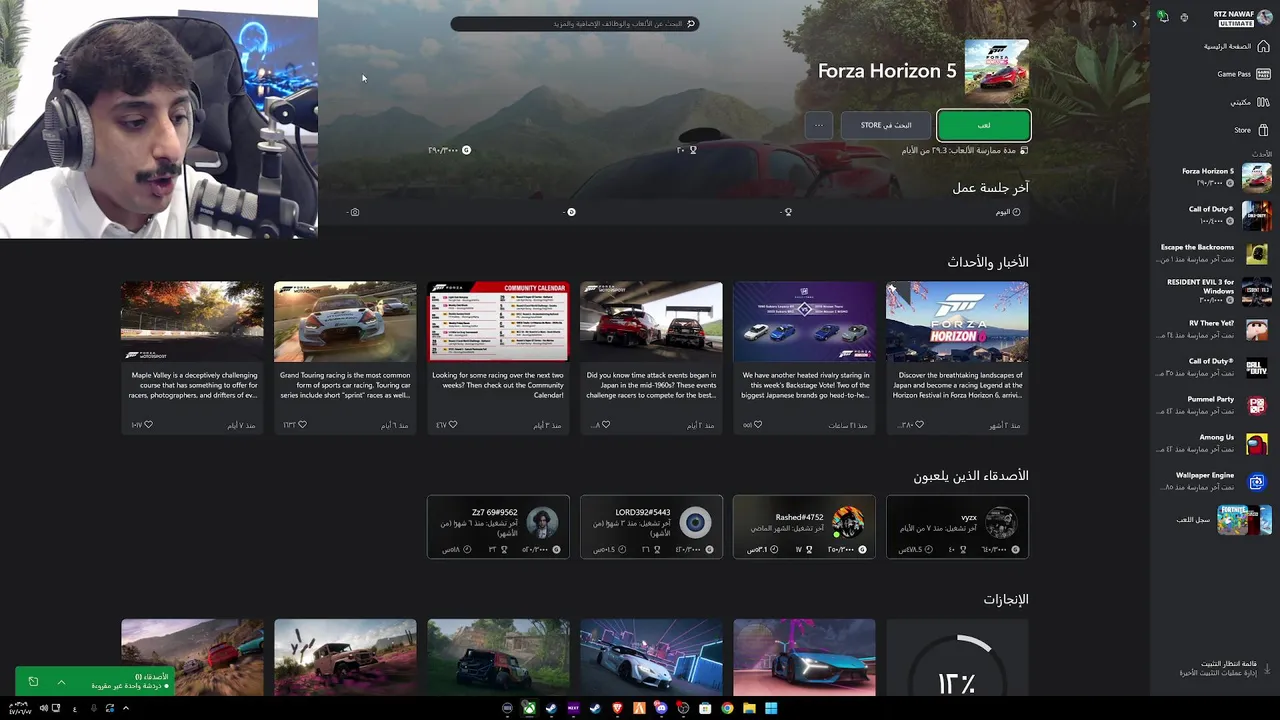The image size is (1280, 720).
Task: Click the microphone tray icon
Action: click(93, 708)
